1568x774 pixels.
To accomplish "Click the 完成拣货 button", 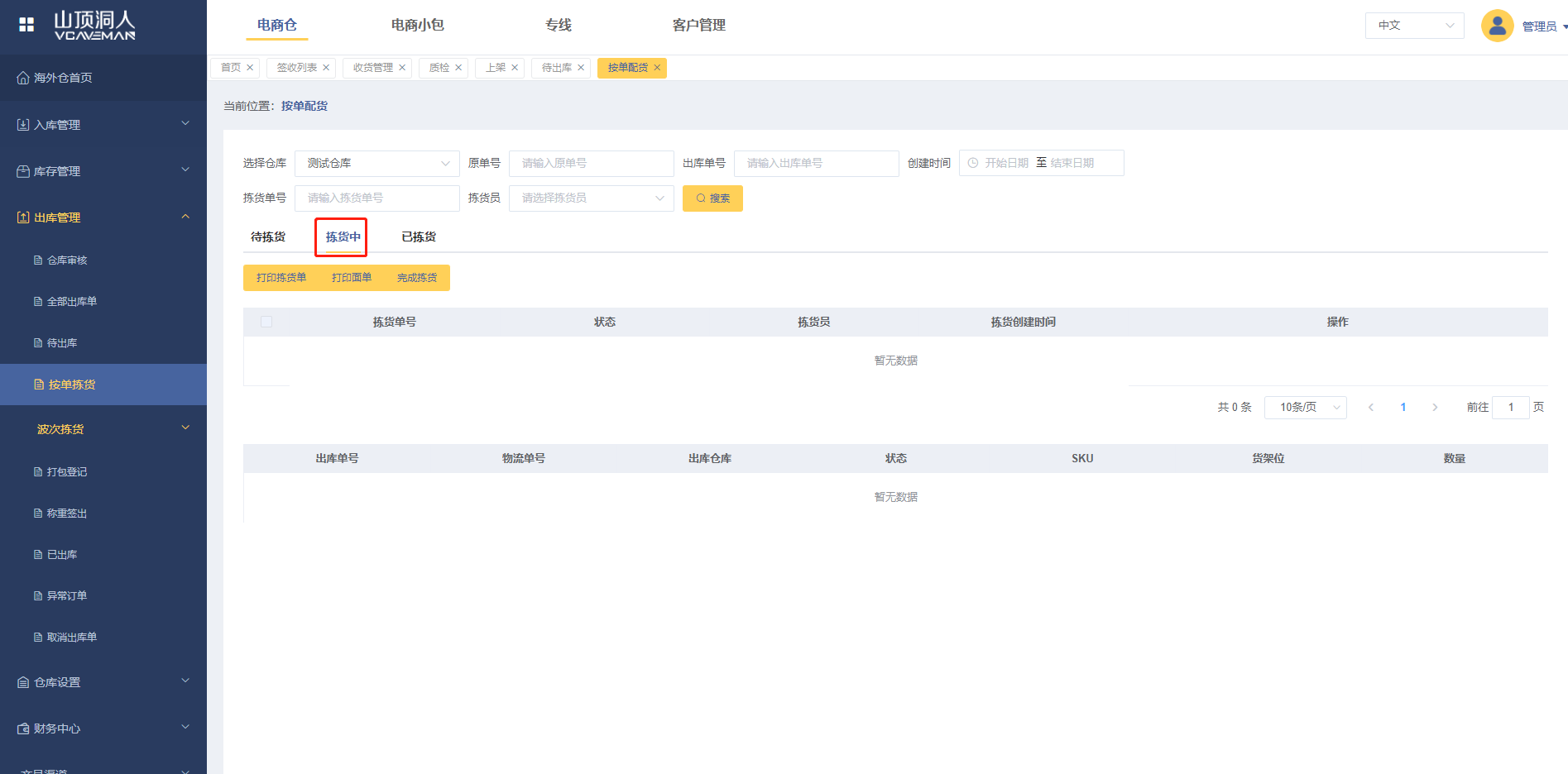I will 417,278.
